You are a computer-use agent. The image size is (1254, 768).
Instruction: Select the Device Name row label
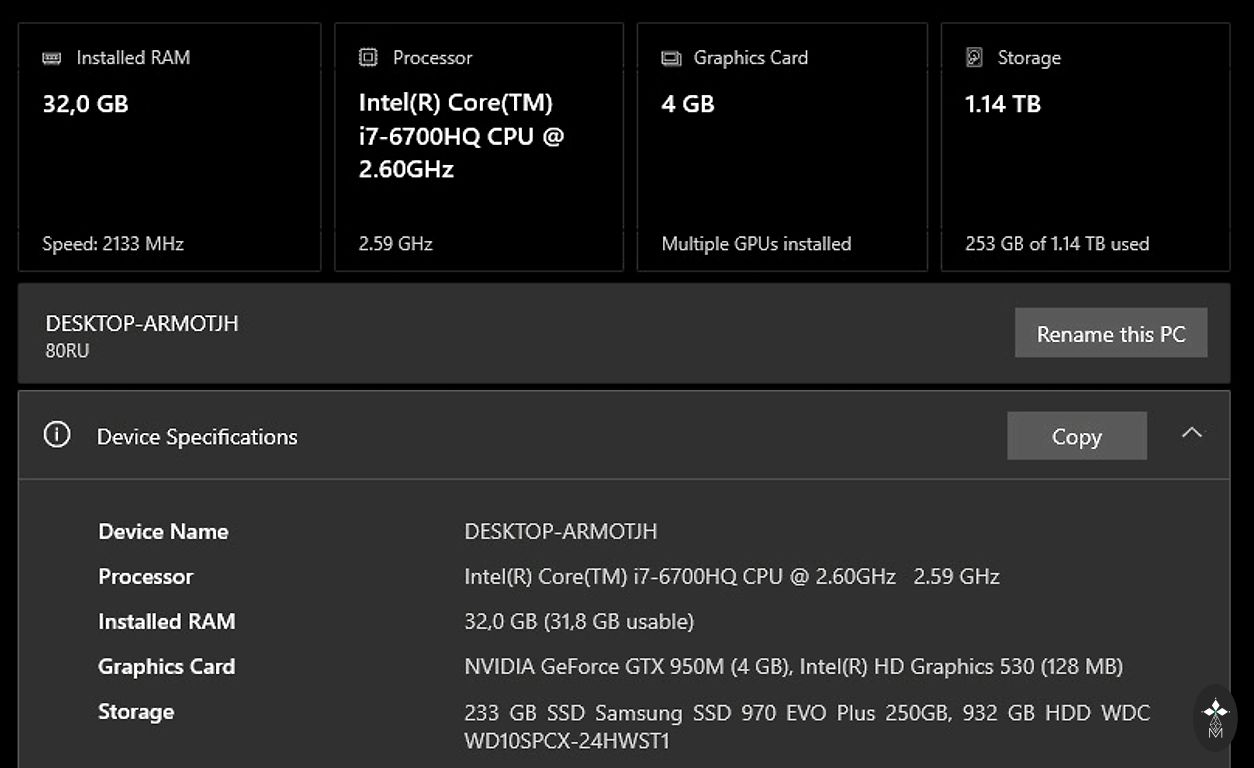[163, 532]
